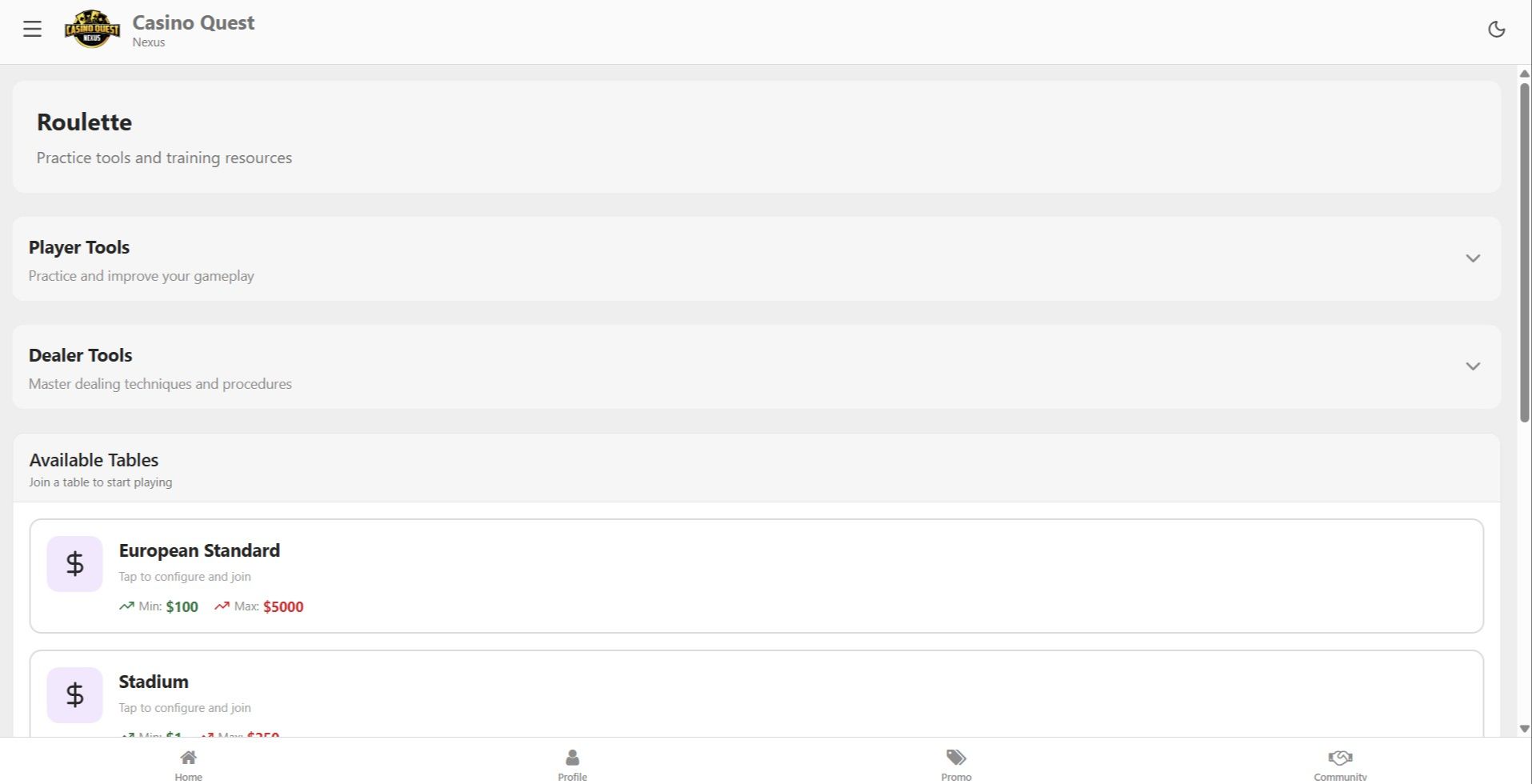Expand the Player Tools section chevron
The width and height of the screenshot is (1532, 784).
[x=1472, y=258]
